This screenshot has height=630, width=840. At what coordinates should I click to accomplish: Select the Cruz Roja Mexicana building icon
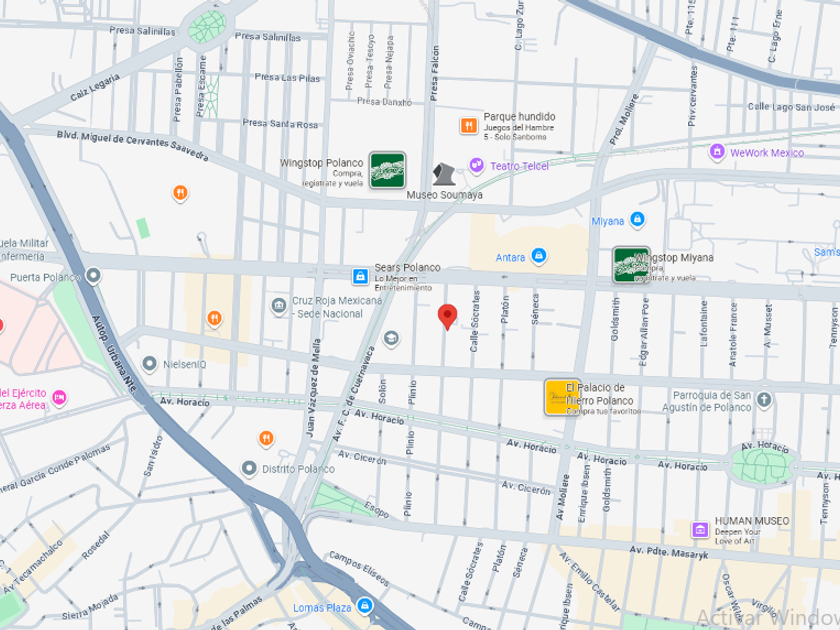tap(279, 306)
